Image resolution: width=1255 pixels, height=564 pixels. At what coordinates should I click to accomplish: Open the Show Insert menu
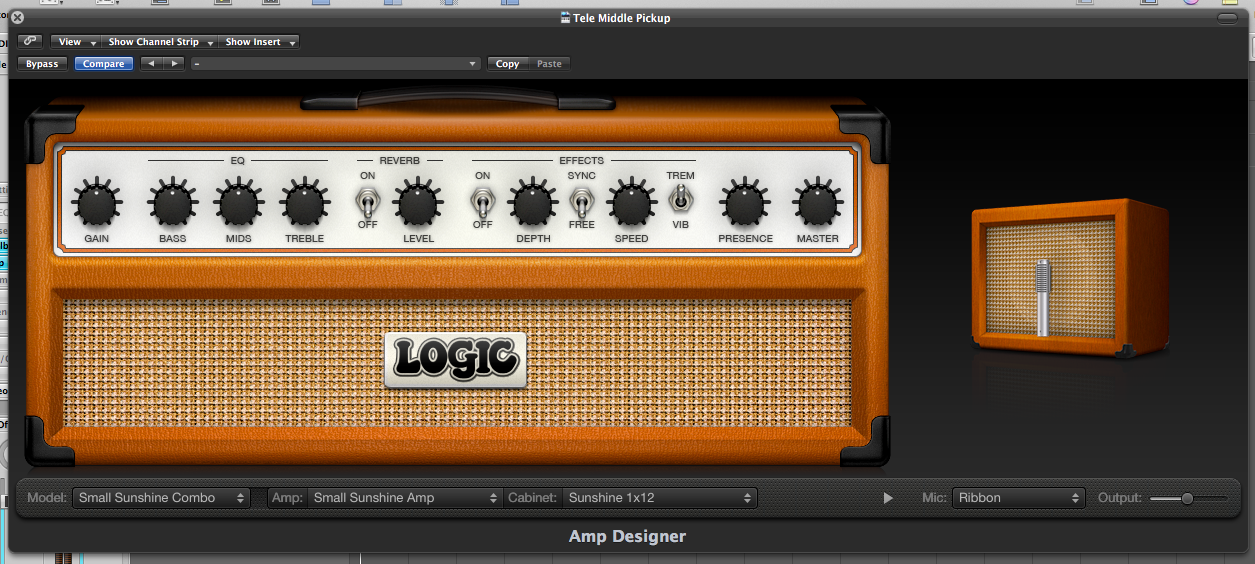point(259,42)
